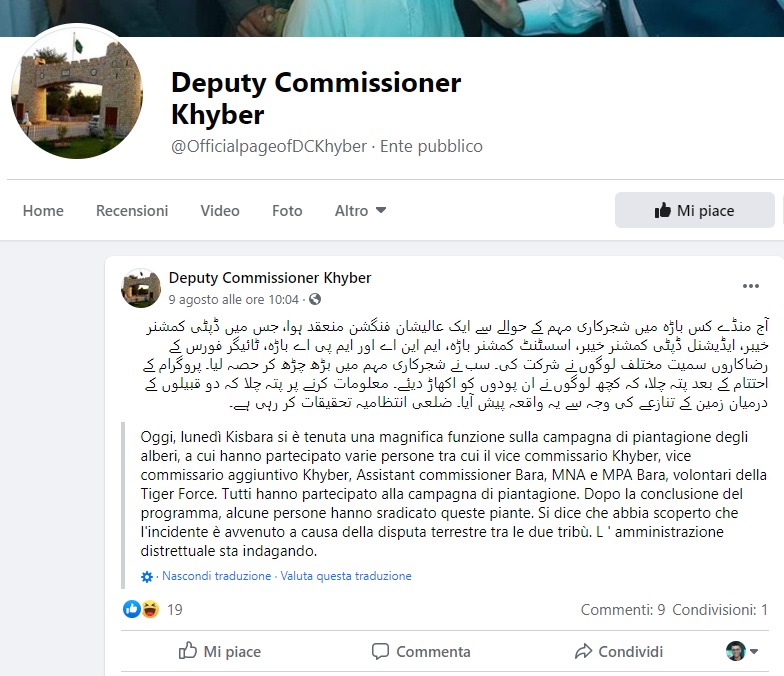Open the Video tab
This screenshot has height=676, width=784.
[220, 210]
